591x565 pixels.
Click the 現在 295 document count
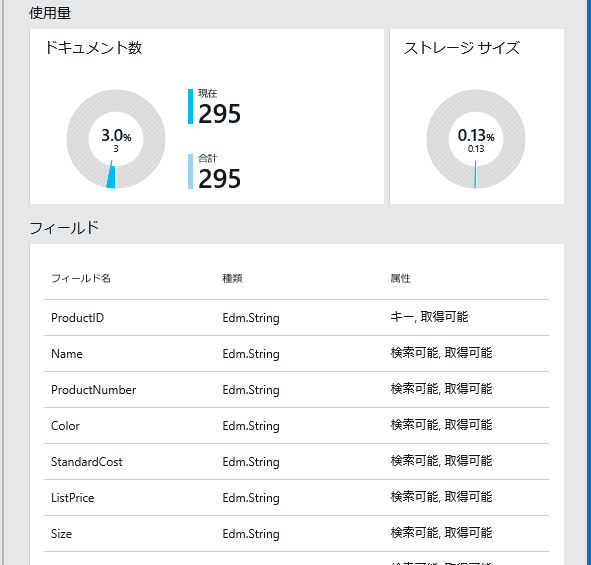click(219, 114)
